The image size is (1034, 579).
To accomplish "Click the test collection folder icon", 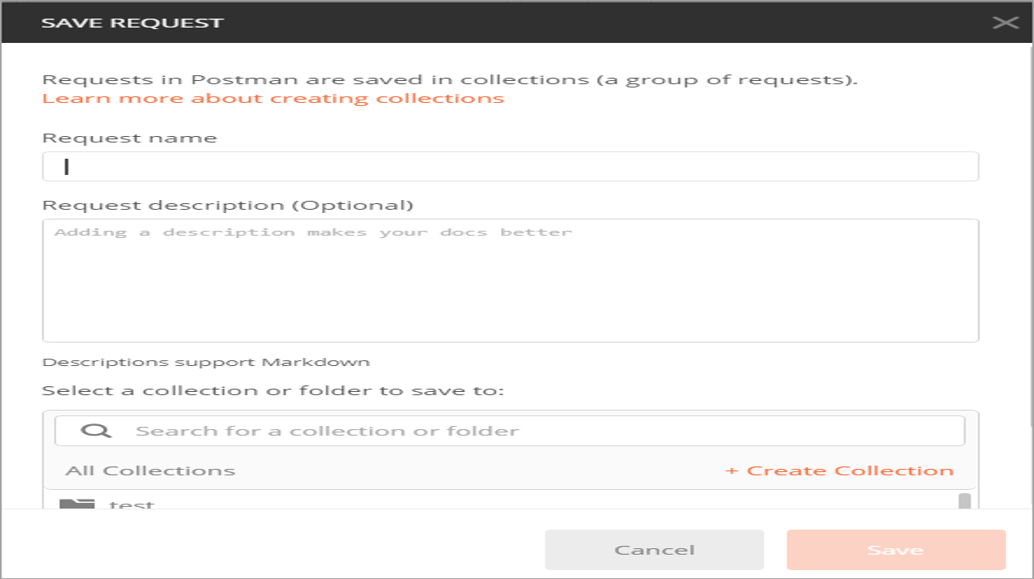I will point(76,503).
